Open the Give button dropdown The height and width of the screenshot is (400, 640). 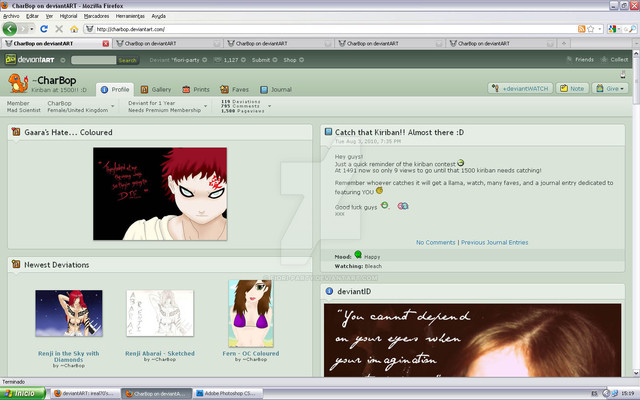pos(610,89)
